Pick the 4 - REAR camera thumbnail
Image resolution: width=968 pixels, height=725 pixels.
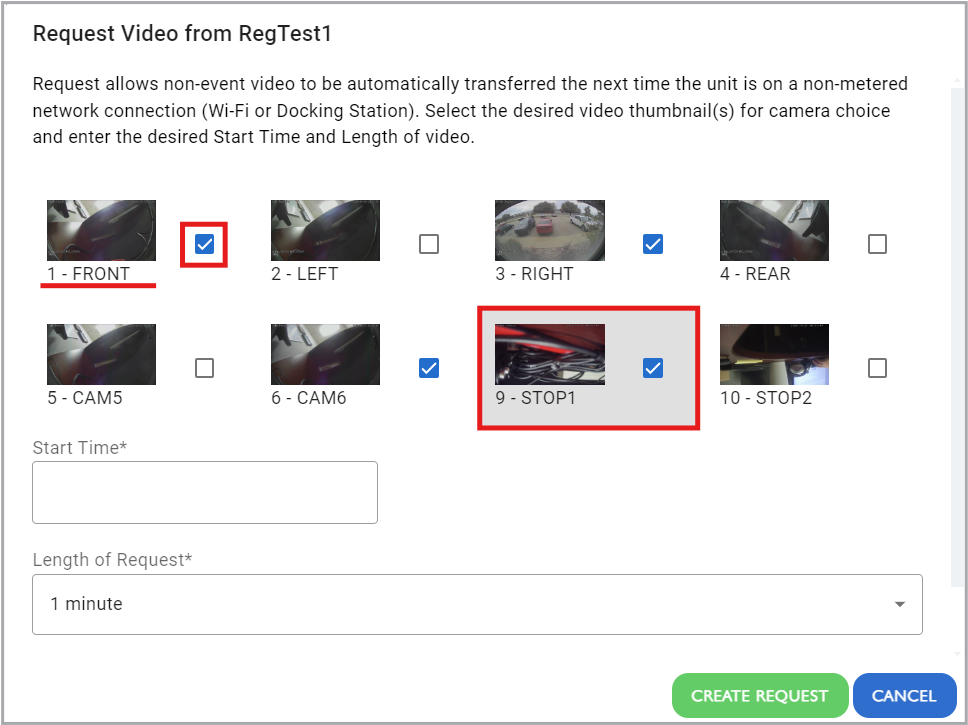coord(774,230)
